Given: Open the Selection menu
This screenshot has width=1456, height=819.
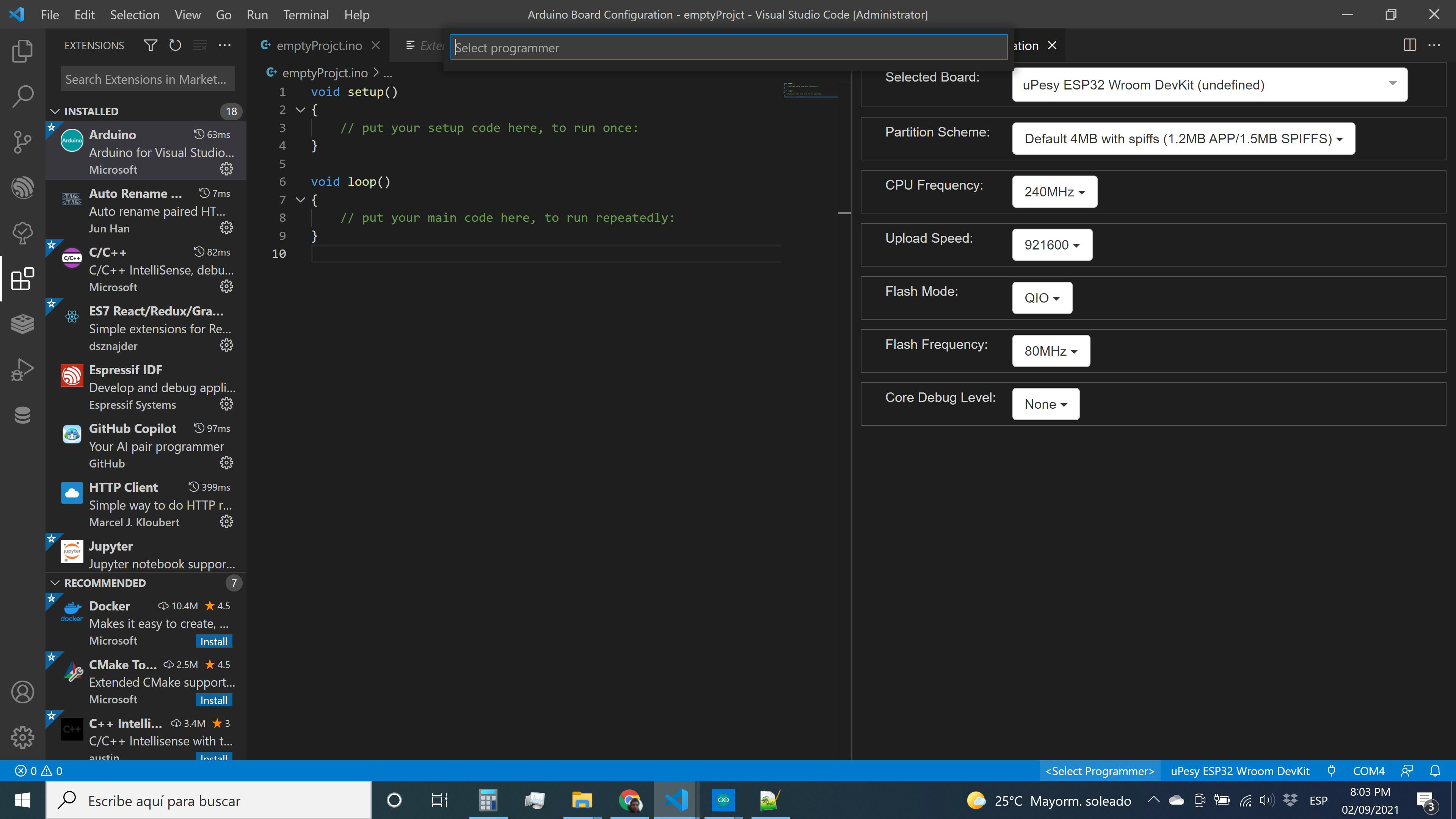Looking at the screenshot, I should pyautogui.click(x=135, y=15).
